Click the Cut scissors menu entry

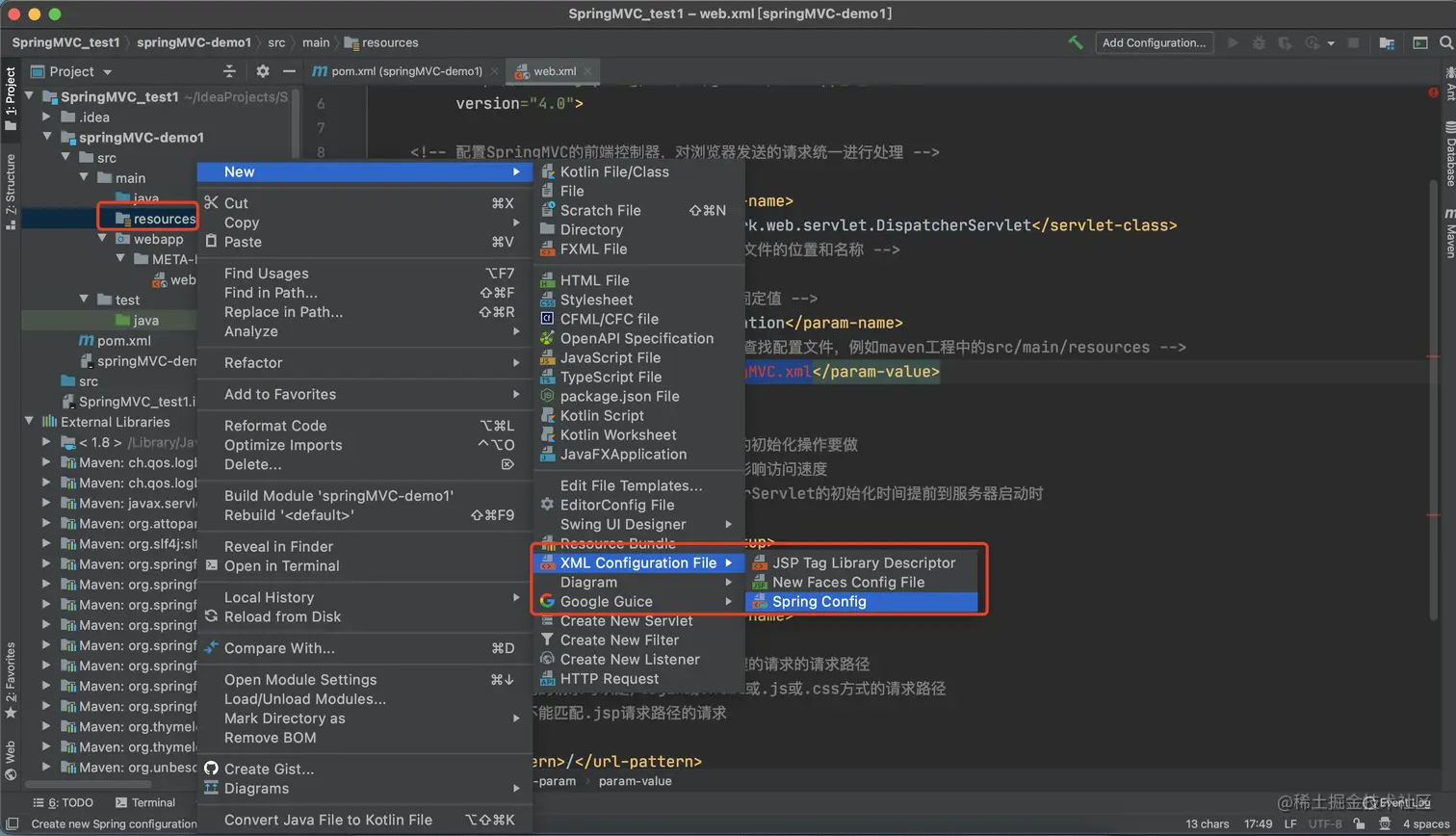click(x=364, y=203)
